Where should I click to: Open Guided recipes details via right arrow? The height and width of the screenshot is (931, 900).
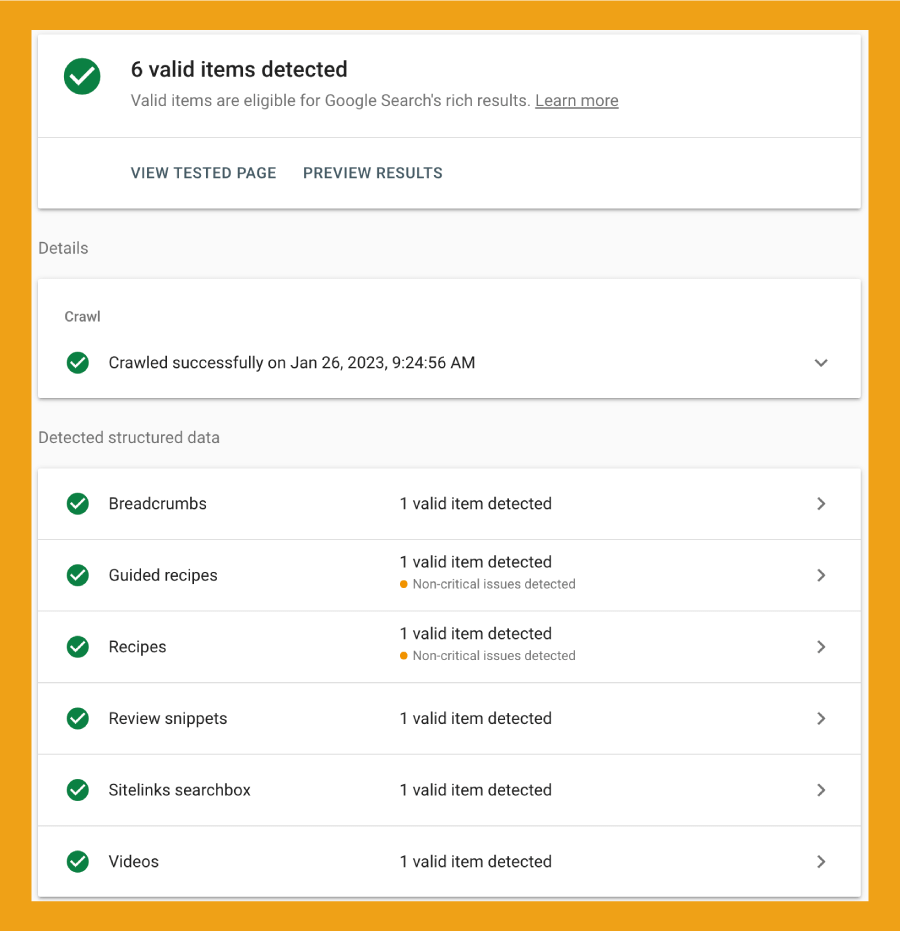(821, 575)
